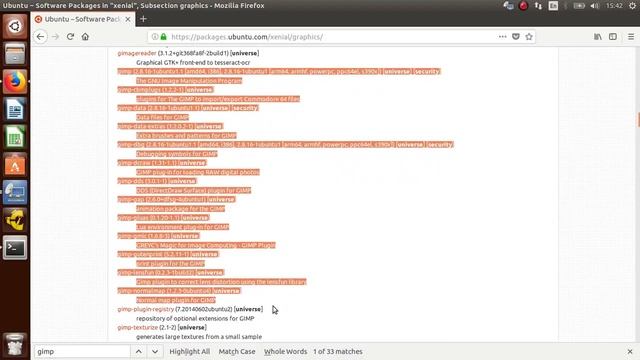Jump to previous find match
This screenshot has height=360, width=640.
139,351
